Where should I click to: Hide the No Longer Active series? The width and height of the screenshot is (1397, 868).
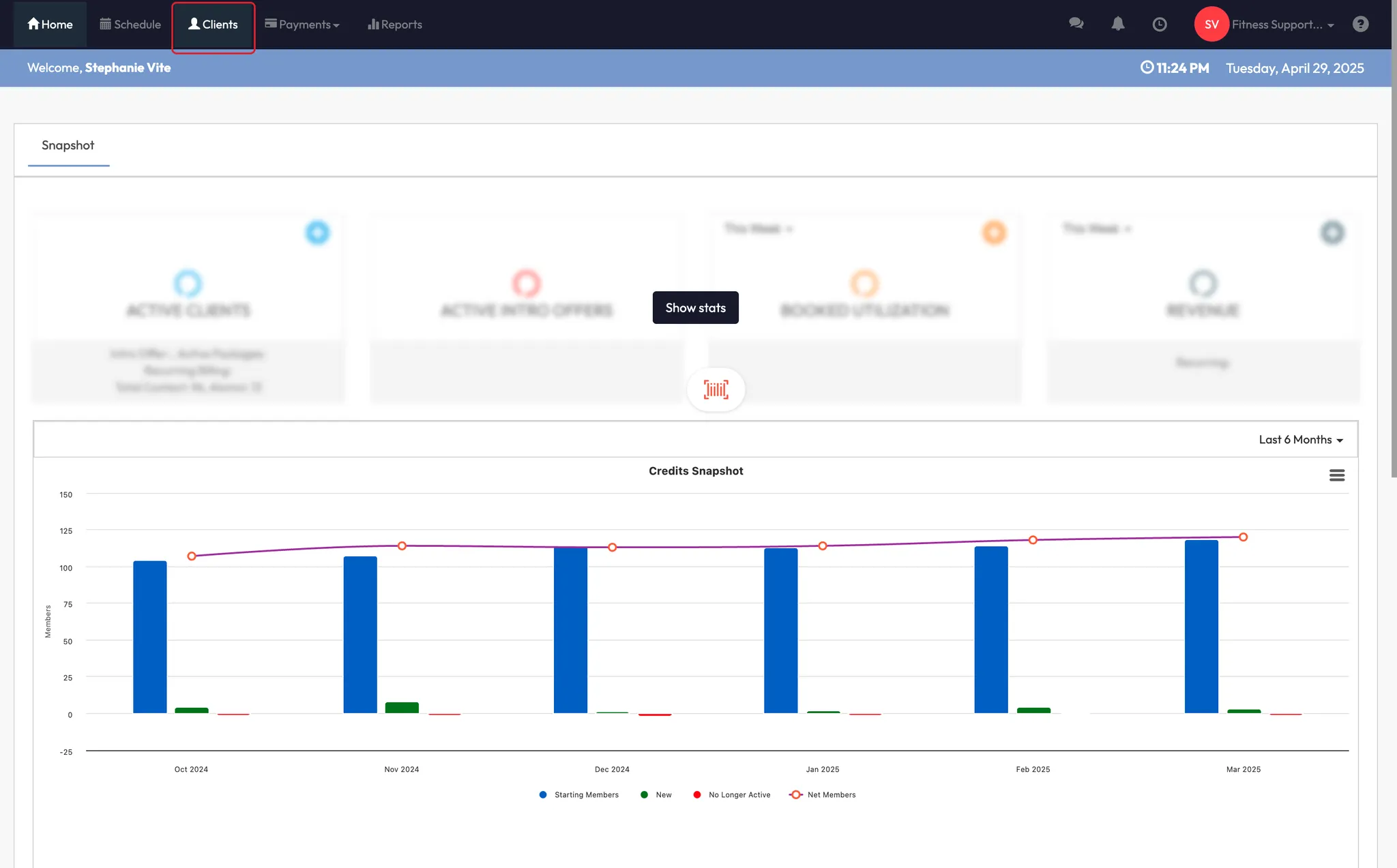pos(739,795)
